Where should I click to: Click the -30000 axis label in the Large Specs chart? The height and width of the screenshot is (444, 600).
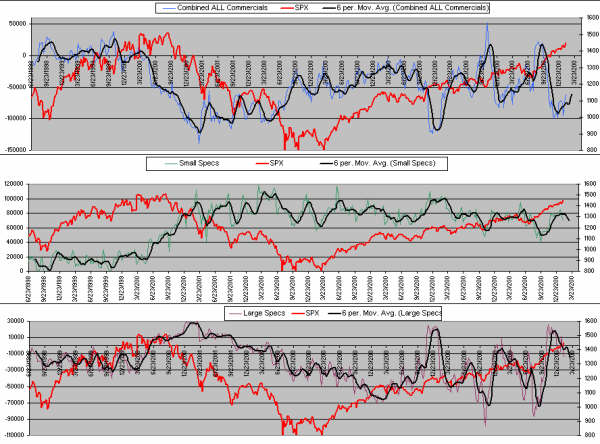pos(15,370)
